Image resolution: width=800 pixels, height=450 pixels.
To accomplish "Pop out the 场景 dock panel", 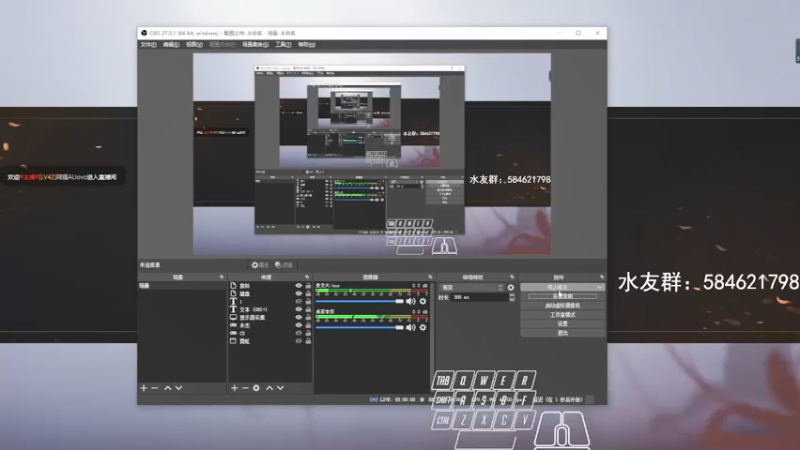I will pyautogui.click(x=221, y=277).
